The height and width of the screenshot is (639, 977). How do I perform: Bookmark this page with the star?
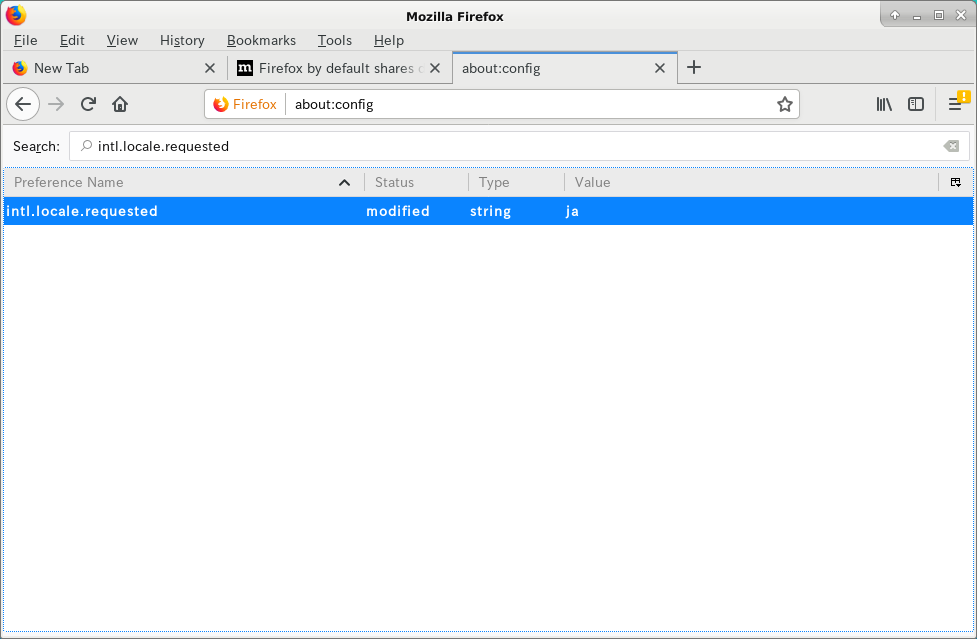pyautogui.click(x=784, y=104)
